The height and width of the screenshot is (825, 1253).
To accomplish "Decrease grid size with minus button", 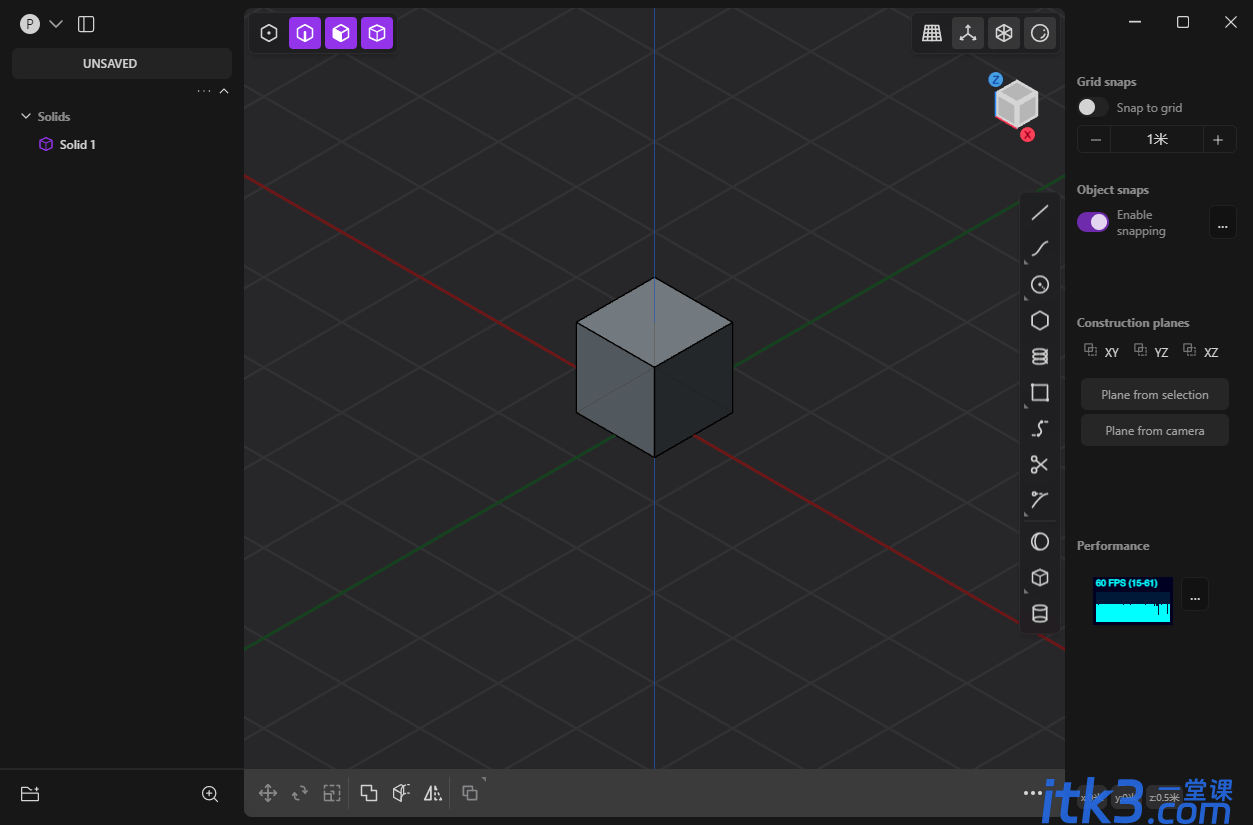I will click(1095, 140).
